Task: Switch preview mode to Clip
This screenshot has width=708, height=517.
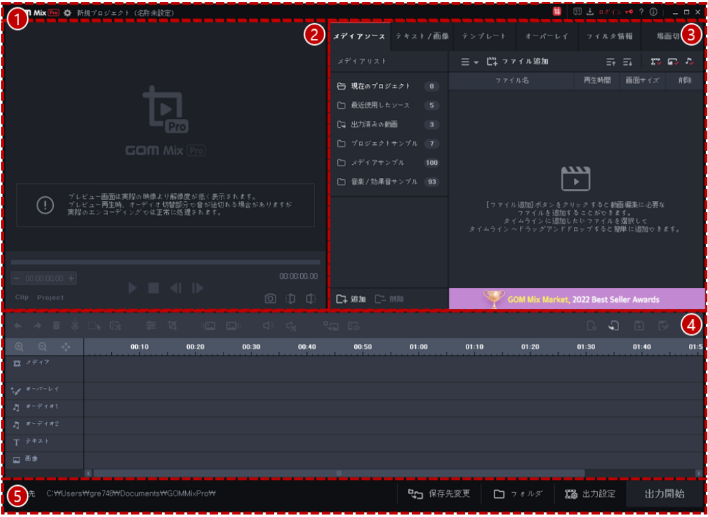Action: click(x=21, y=297)
